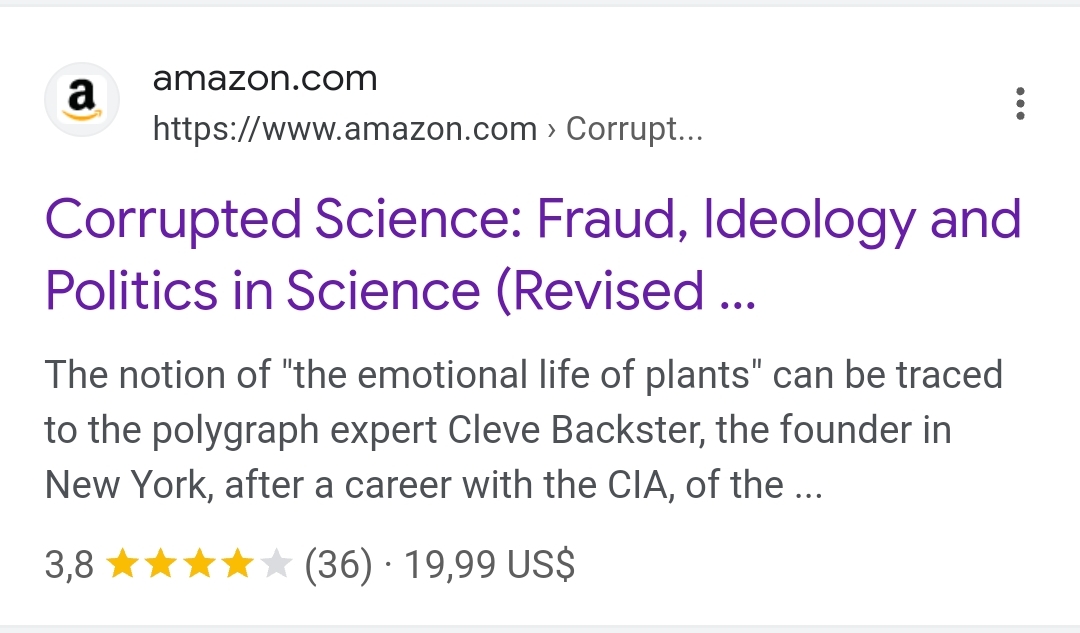Screen dimensions: 1080x633
Task: Click the fourth gold rating star
Action: tap(237, 566)
